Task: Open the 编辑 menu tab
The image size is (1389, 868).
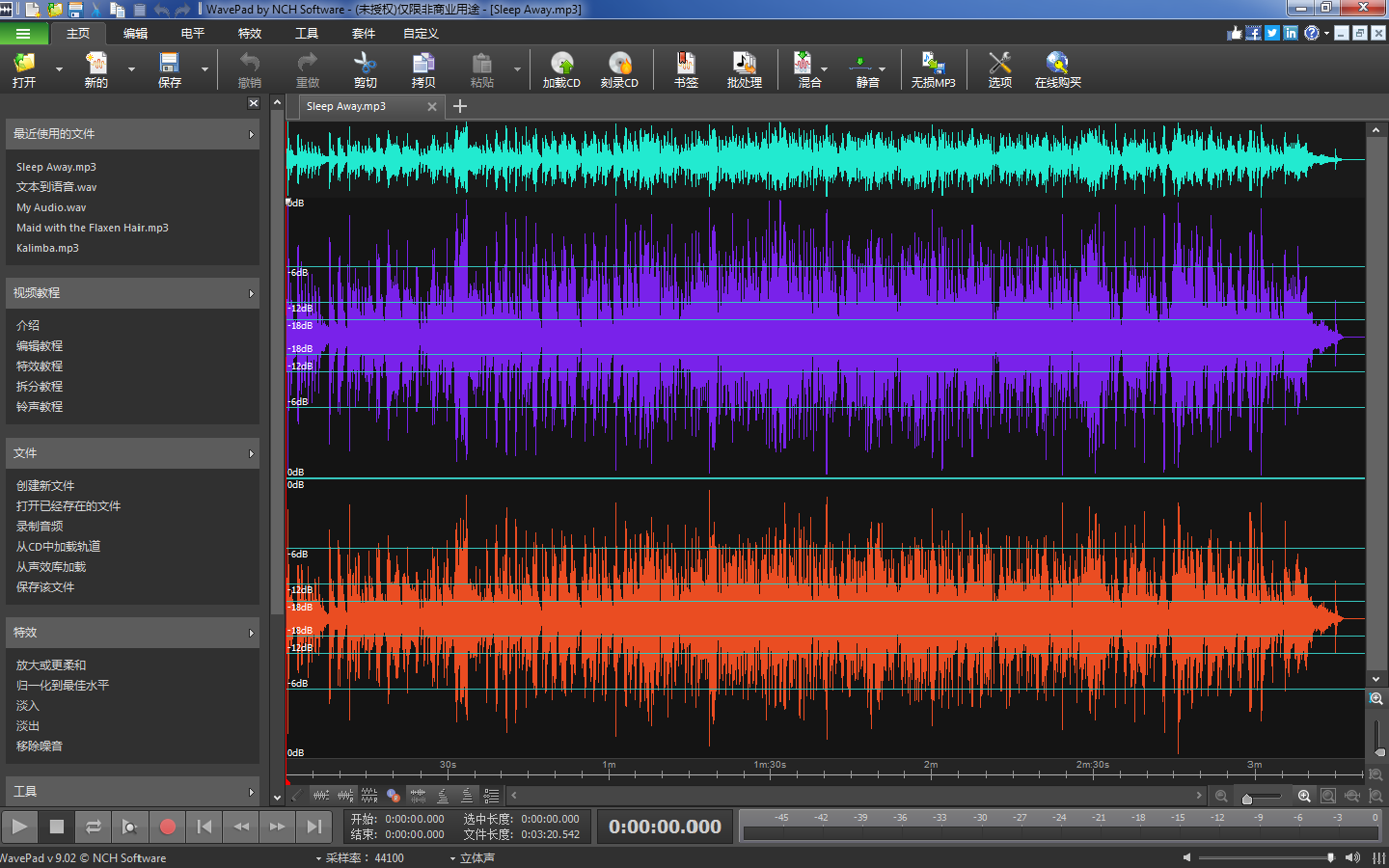Action: (135, 33)
